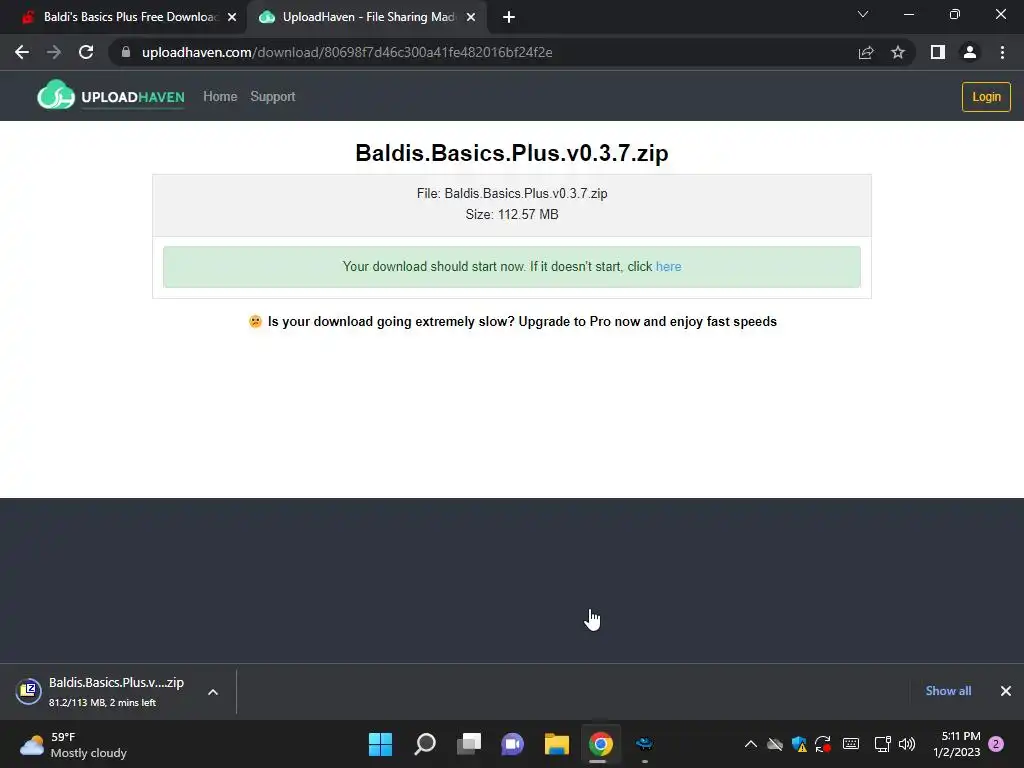
Task: Click the 'here' download link
Action: 668,266
